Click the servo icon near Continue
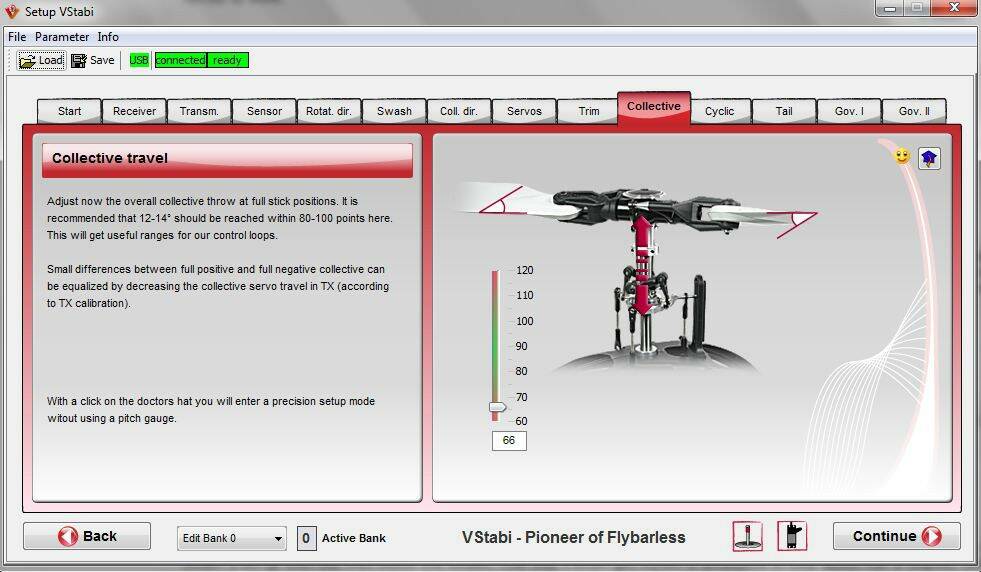The image size is (981, 572). pos(792,536)
